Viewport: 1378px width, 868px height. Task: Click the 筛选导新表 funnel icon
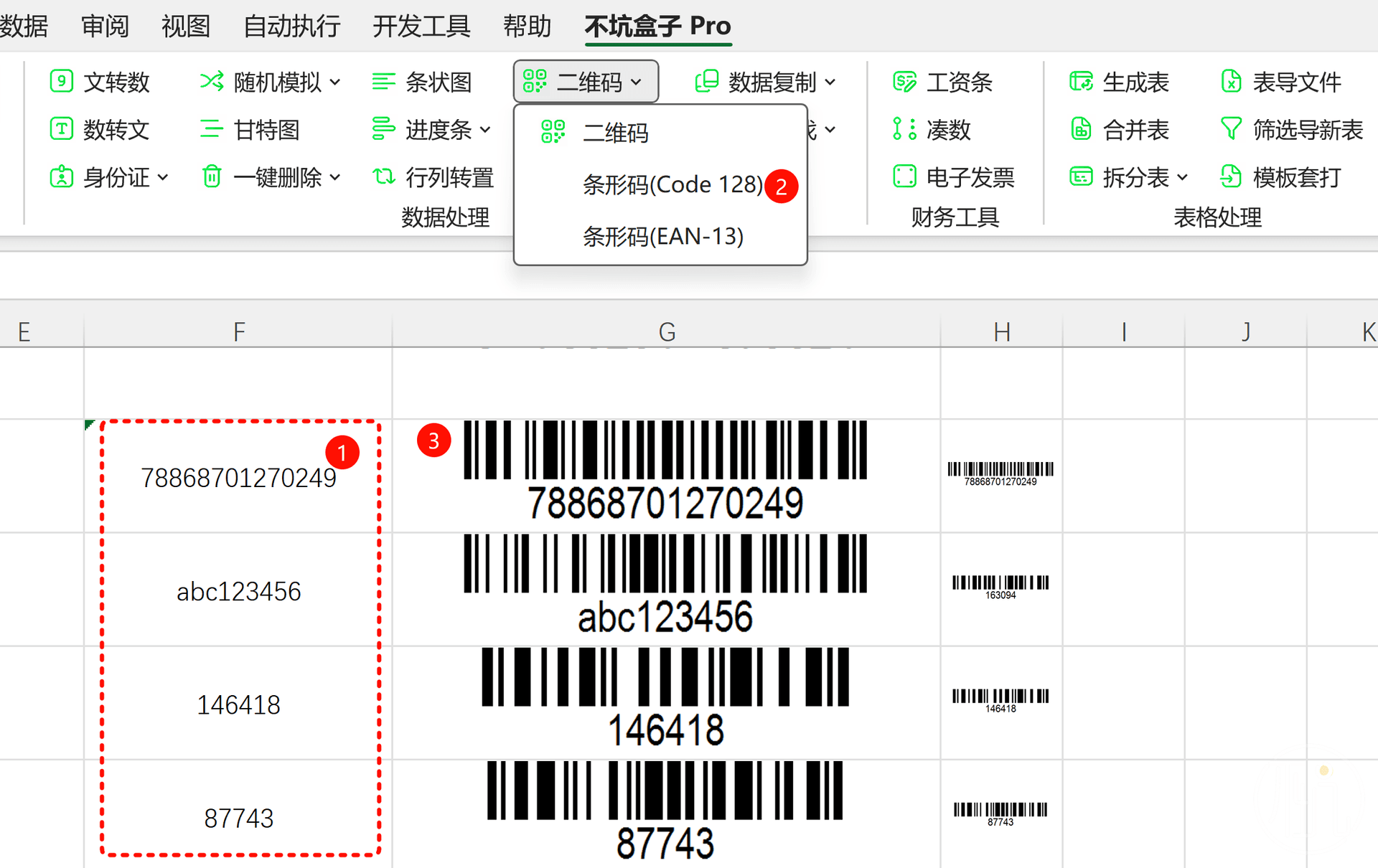tap(1232, 129)
